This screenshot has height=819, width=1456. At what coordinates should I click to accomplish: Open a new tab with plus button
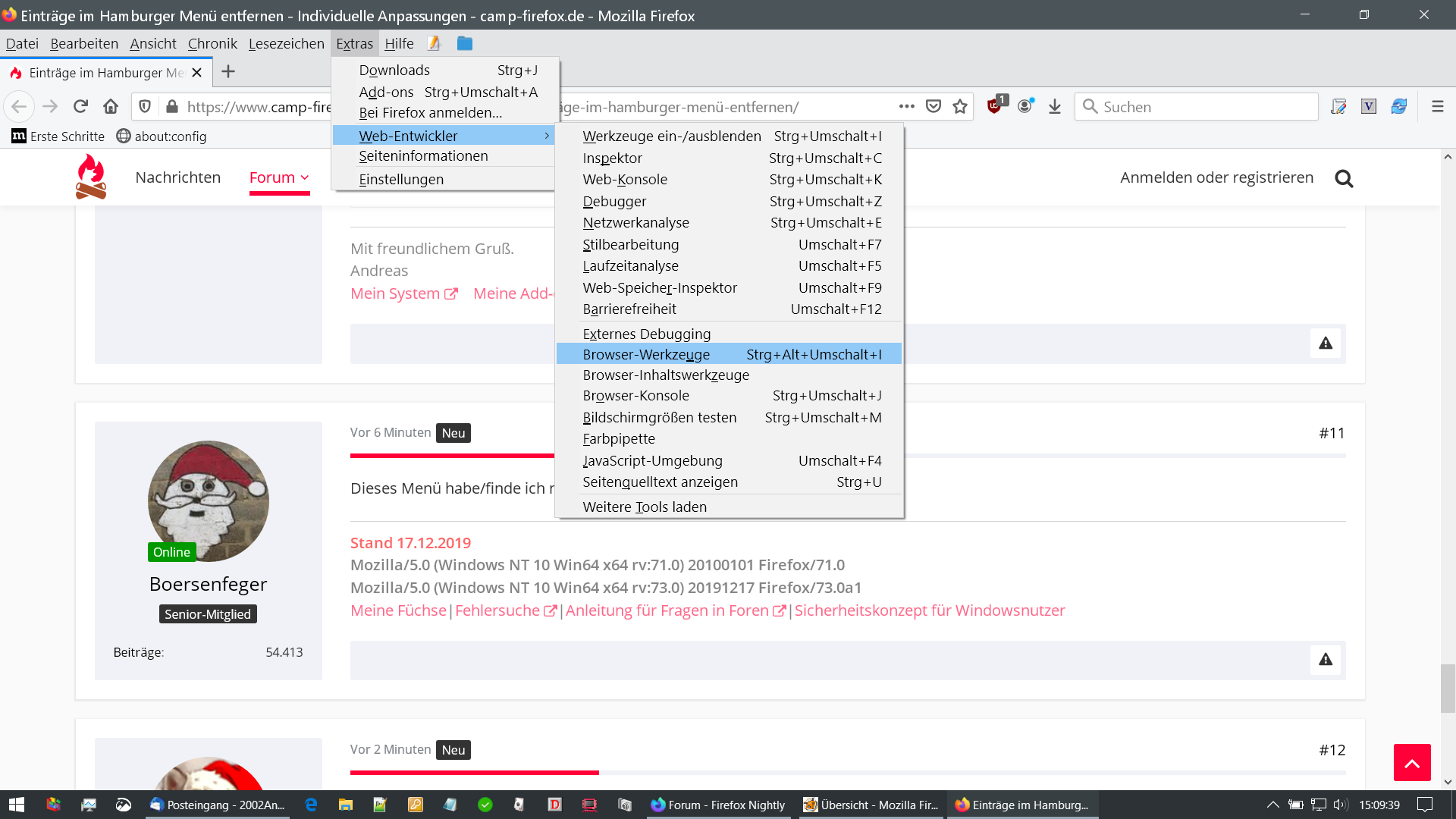pos(227,72)
